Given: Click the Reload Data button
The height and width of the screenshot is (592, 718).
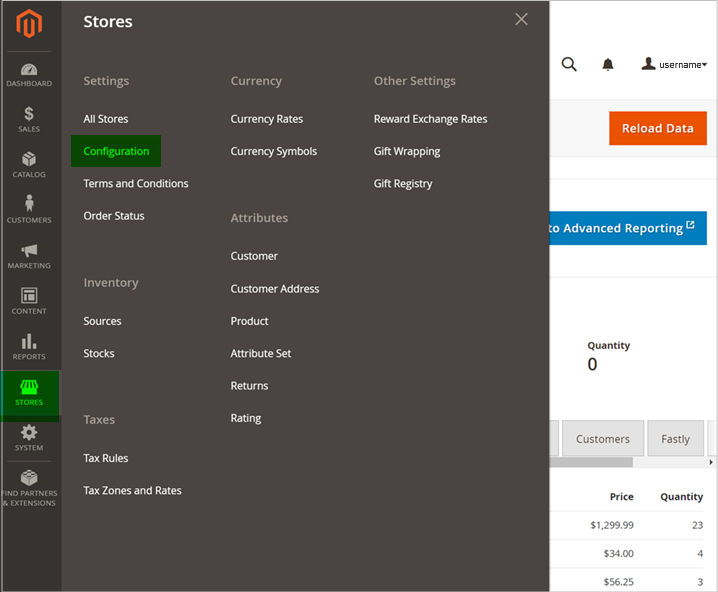Looking at the screenshot, I should tap(657, 128).
